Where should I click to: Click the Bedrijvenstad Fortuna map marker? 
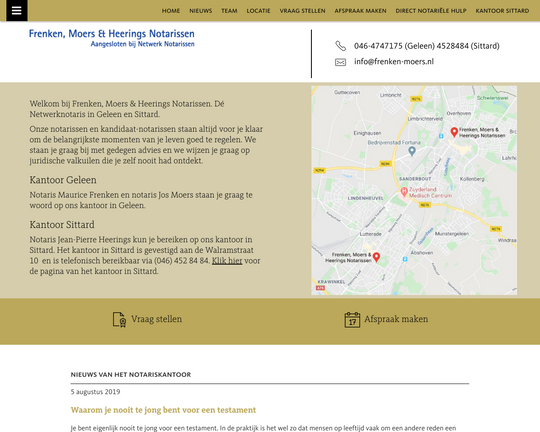pyautogui.click(x=412, y=151)
